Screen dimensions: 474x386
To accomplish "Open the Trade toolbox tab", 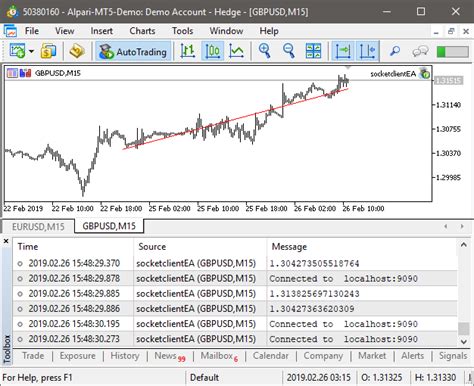I will (x=33, y=356).
